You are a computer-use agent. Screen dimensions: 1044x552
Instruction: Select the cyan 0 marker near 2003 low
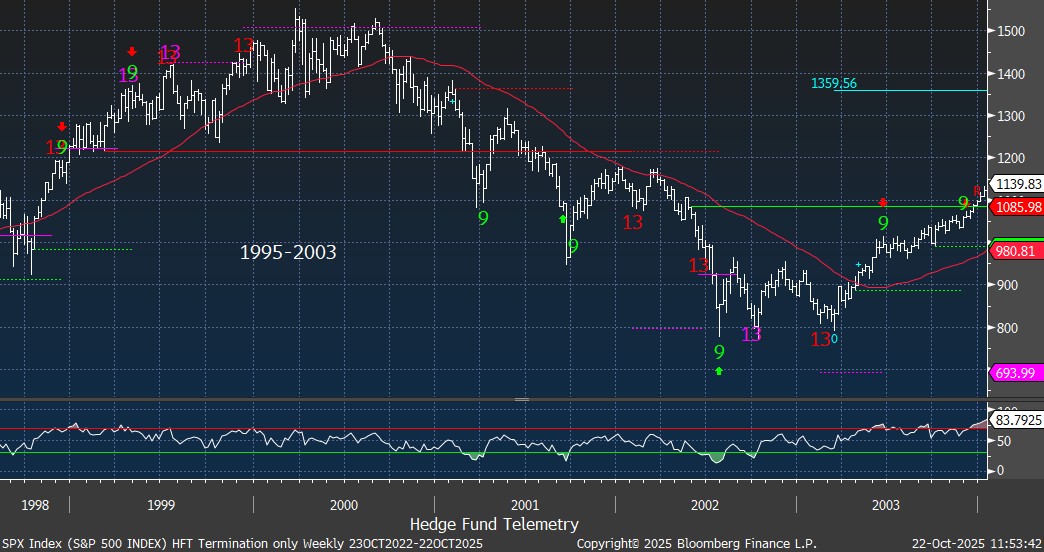coord(835,339)
